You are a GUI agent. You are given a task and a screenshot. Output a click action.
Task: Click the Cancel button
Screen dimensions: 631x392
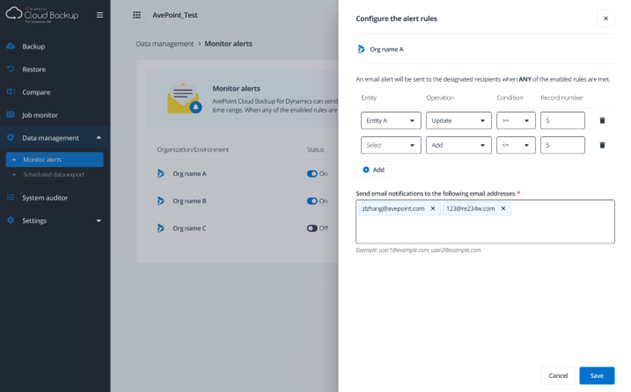(558, 375)
